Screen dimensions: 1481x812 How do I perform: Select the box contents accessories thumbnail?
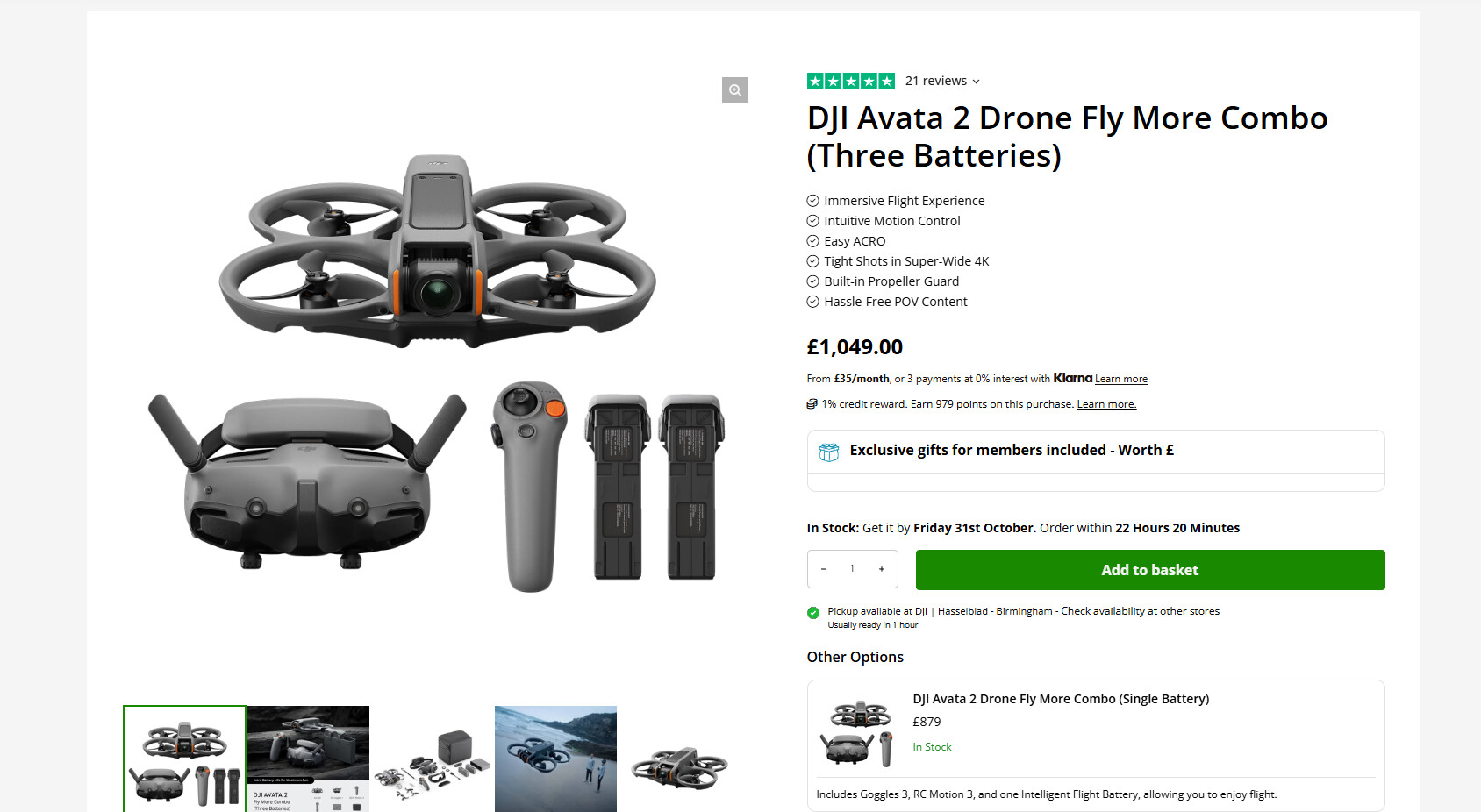click(432, 759)
